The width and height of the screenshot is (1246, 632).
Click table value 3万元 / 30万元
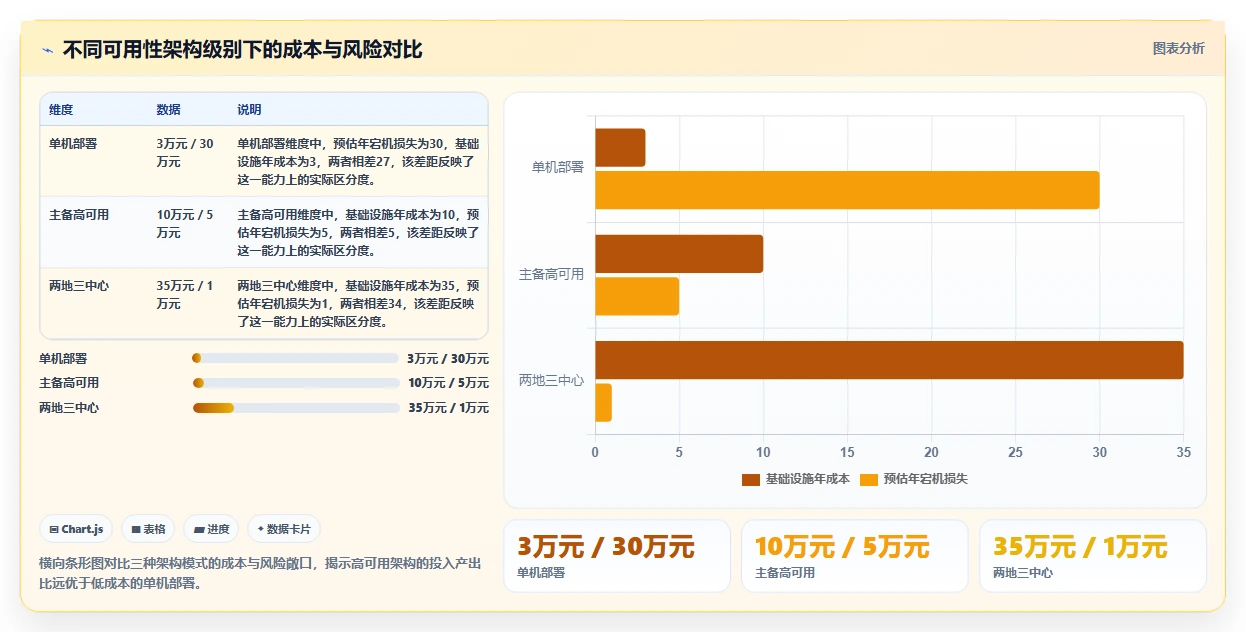tap(185, 153)
